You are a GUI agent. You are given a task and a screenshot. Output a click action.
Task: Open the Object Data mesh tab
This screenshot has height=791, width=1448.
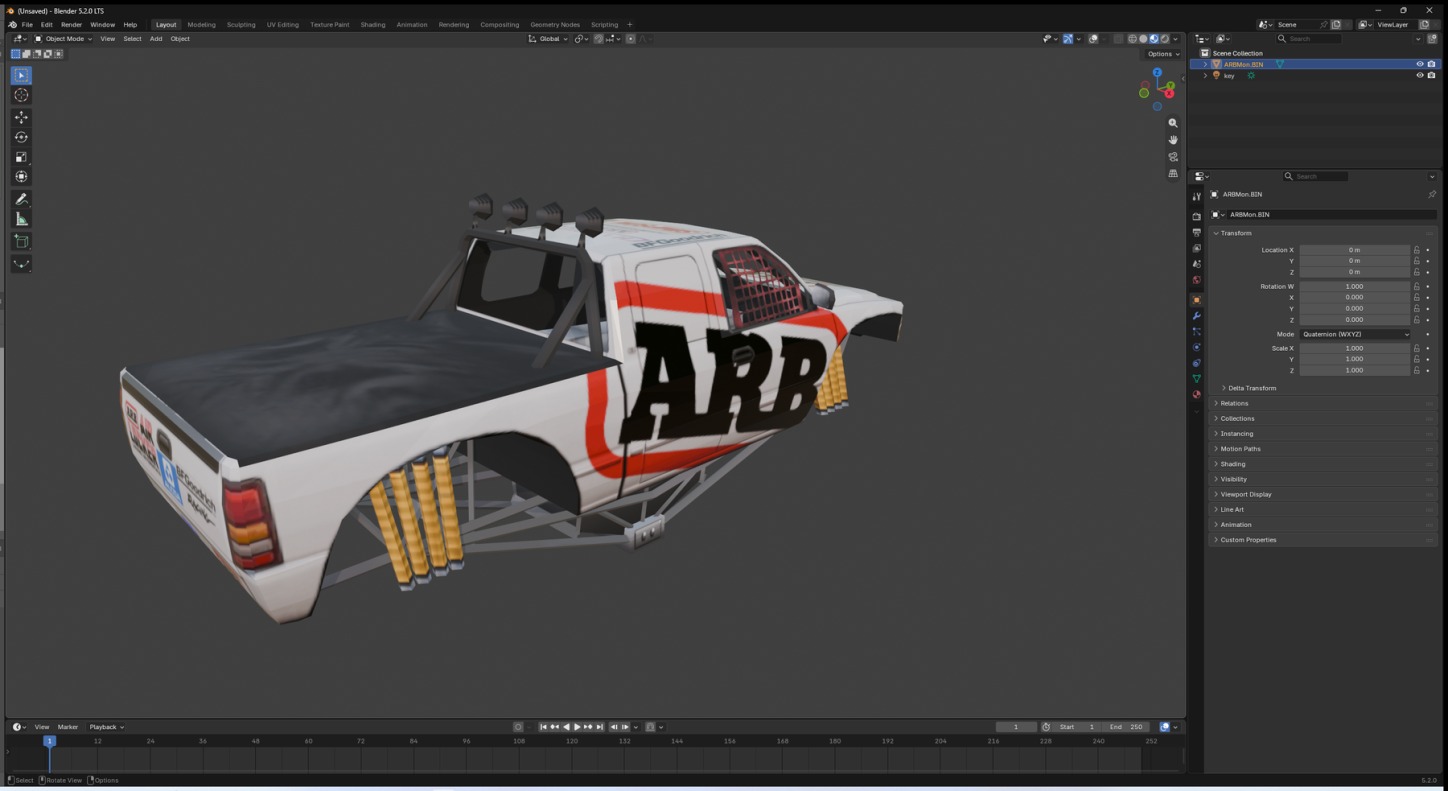coord(1196,379)
